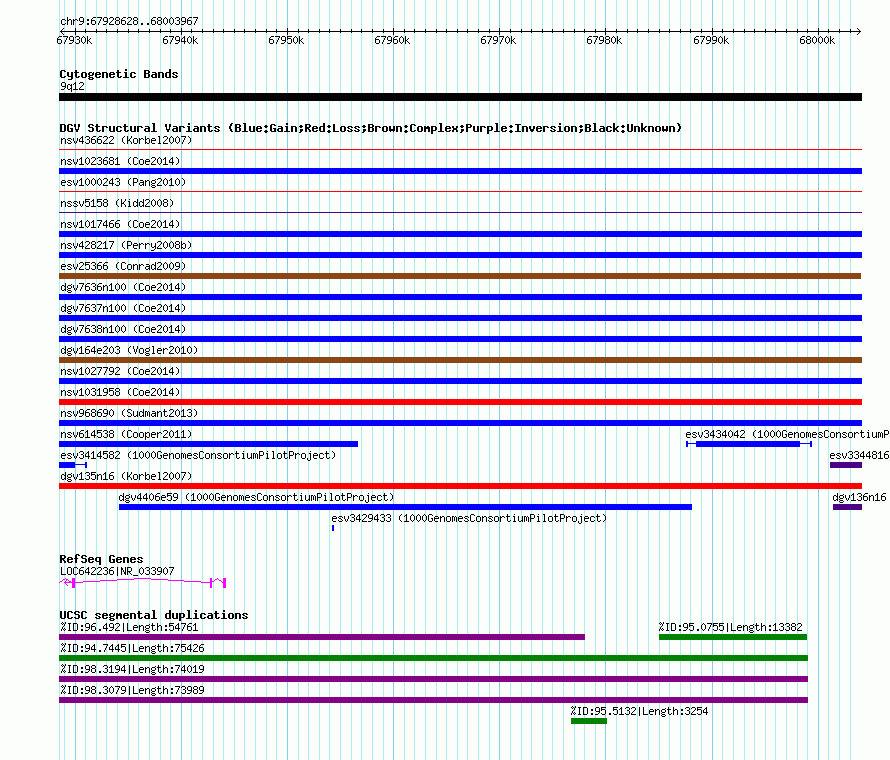This screenshot has width=890, height=760.
Task: Click the 67960k ruler tick label
Action: pyautogui.click(x=392, y=40)
